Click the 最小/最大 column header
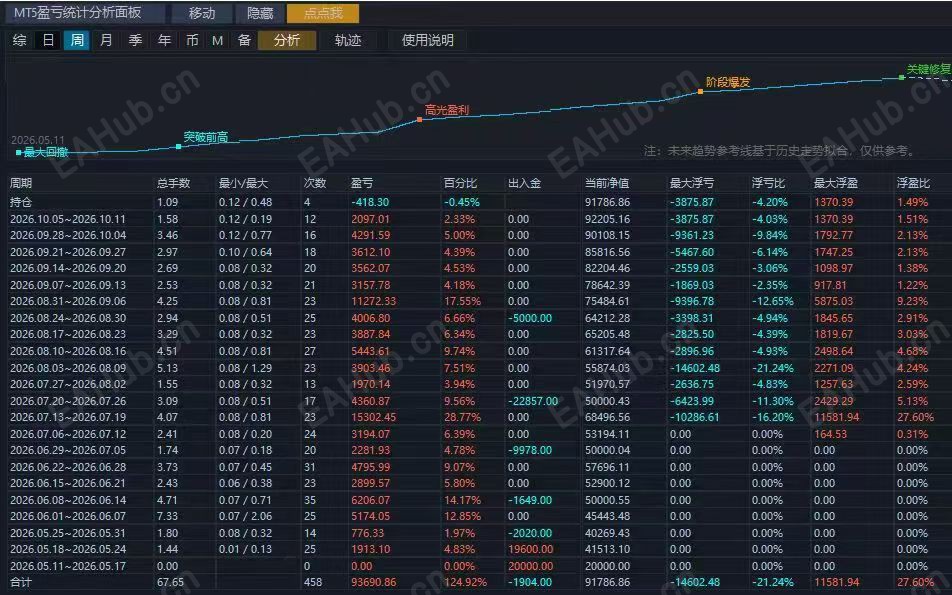Viewport: 952px width, 595px height. pyautogui.click(x=243, y=183)
